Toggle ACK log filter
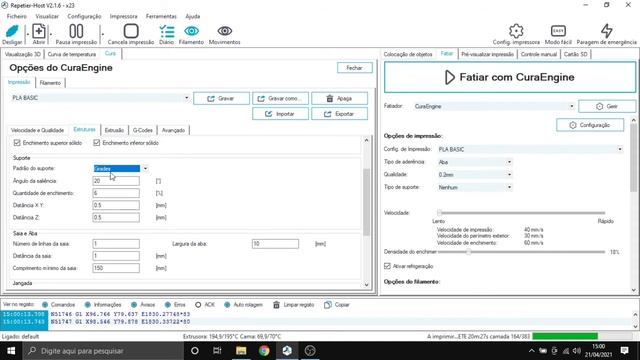 coord(198,305)
